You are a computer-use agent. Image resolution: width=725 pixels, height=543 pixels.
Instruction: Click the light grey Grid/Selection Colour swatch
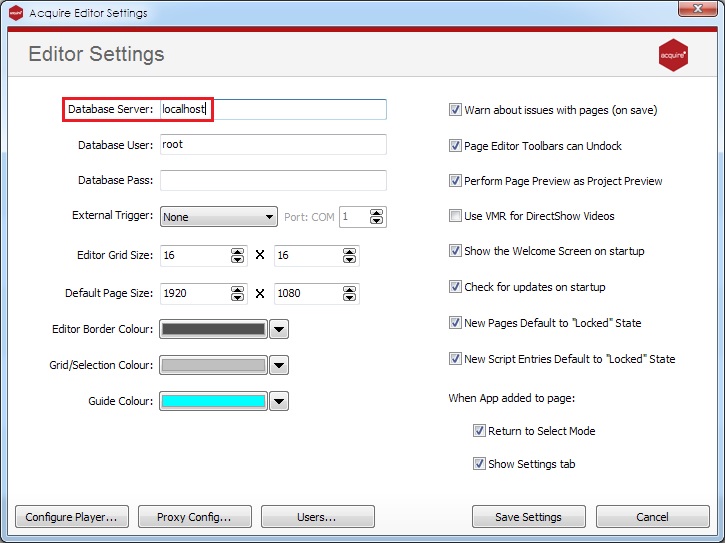click(213, 365)
